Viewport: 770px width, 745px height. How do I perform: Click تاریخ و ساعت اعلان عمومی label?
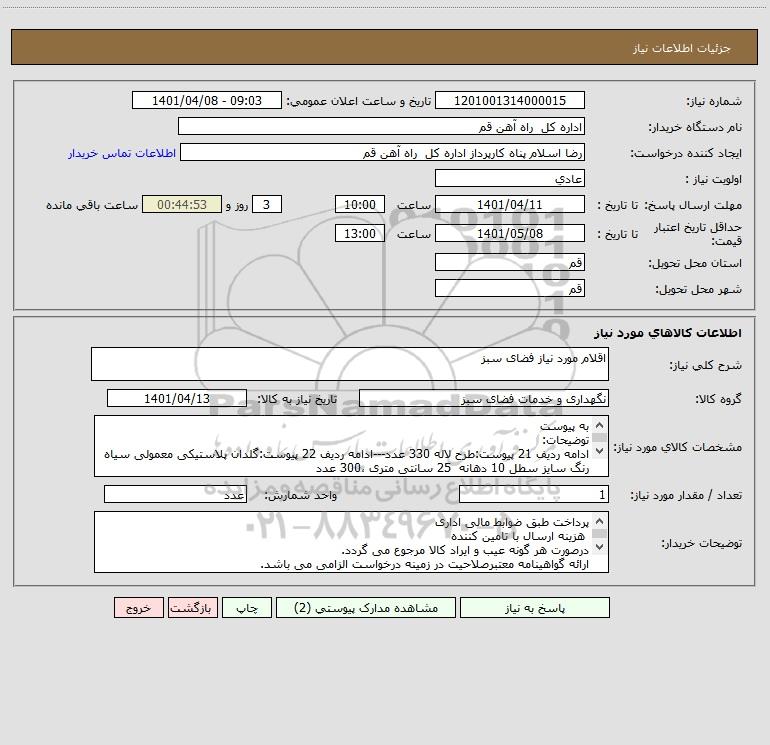pos(358,101)
